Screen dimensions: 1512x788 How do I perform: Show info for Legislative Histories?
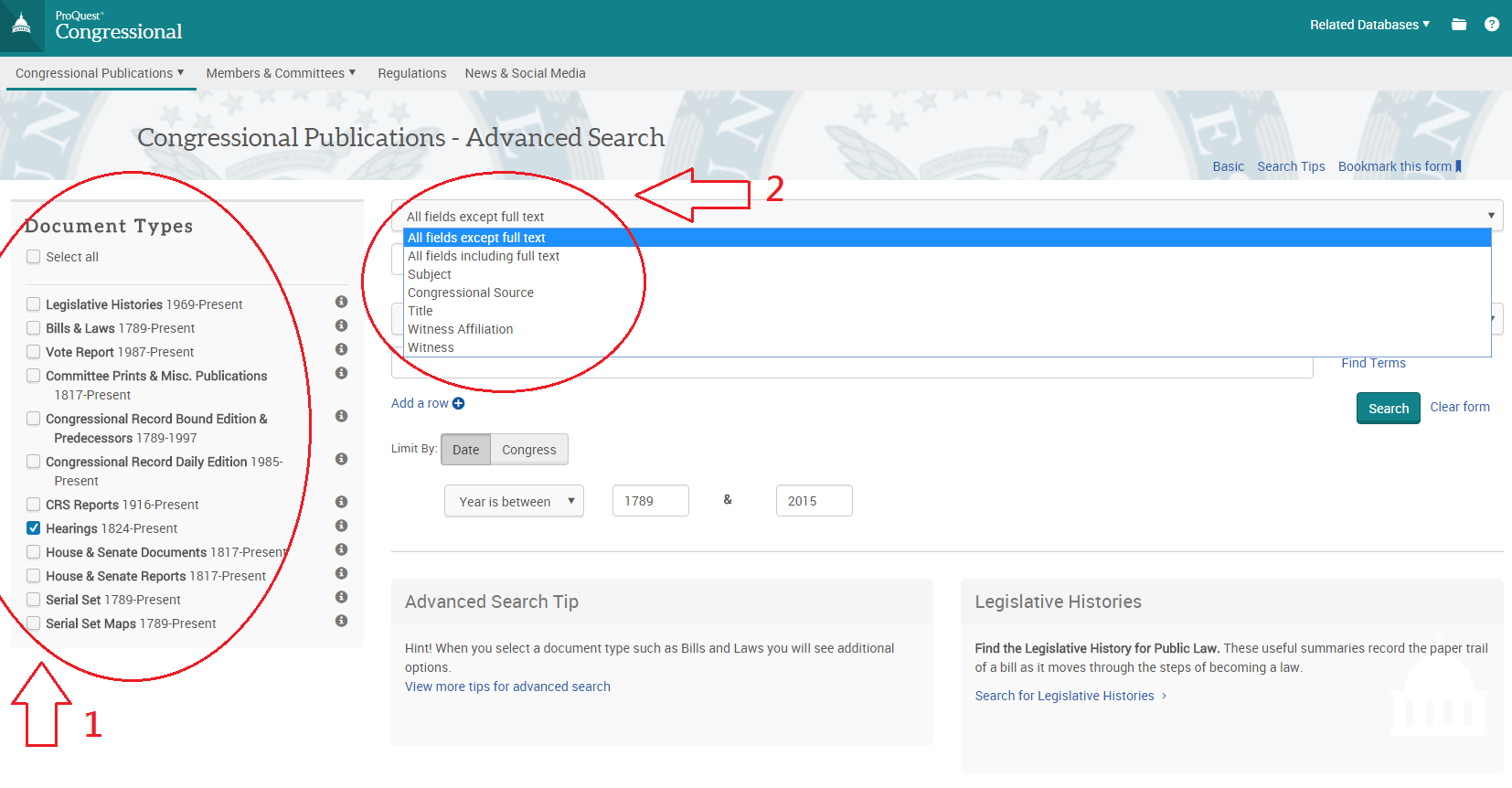pyautogui.click(x=341, y=302)
